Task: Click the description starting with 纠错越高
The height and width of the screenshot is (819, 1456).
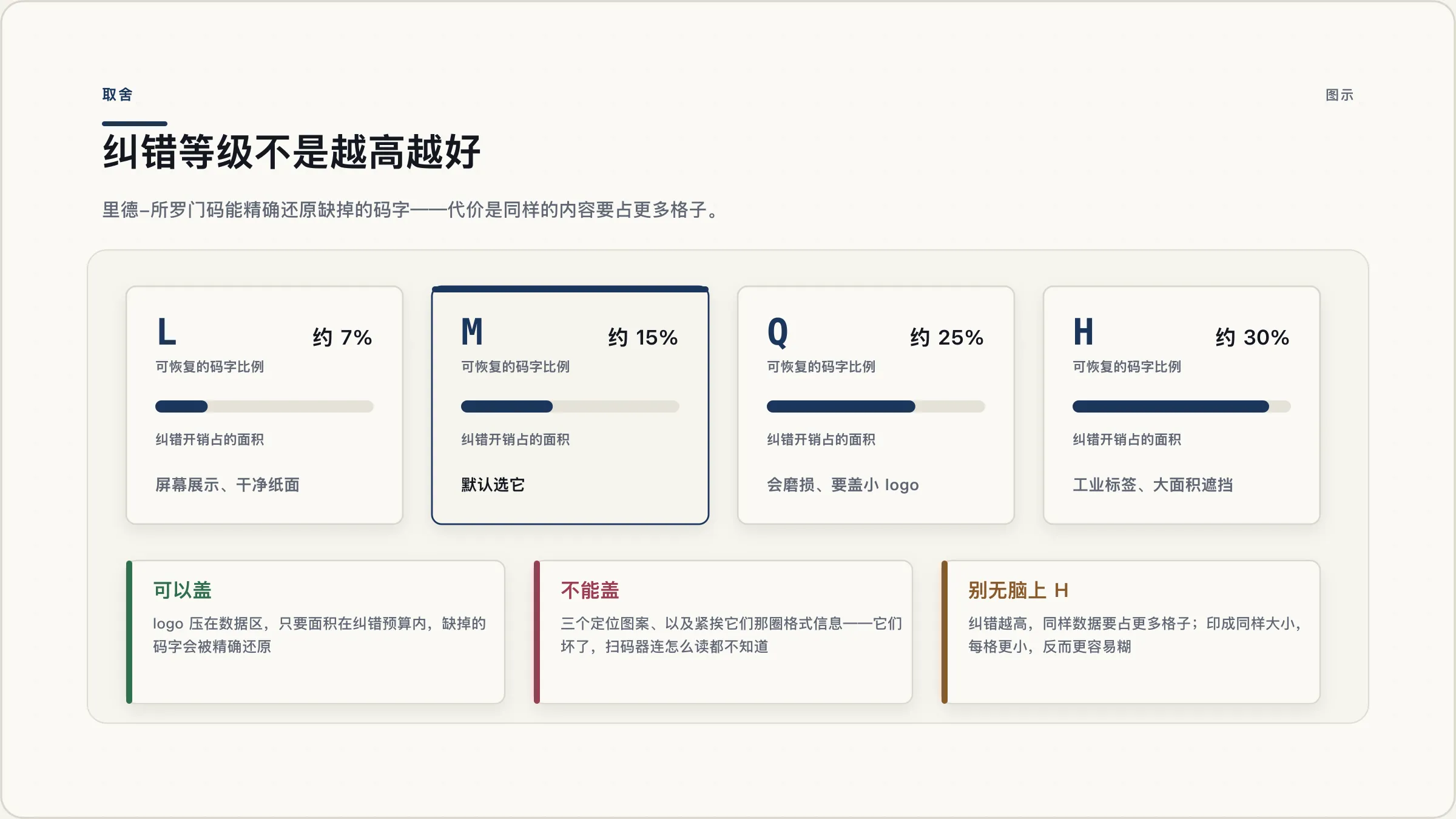Action: (1135, 635)
